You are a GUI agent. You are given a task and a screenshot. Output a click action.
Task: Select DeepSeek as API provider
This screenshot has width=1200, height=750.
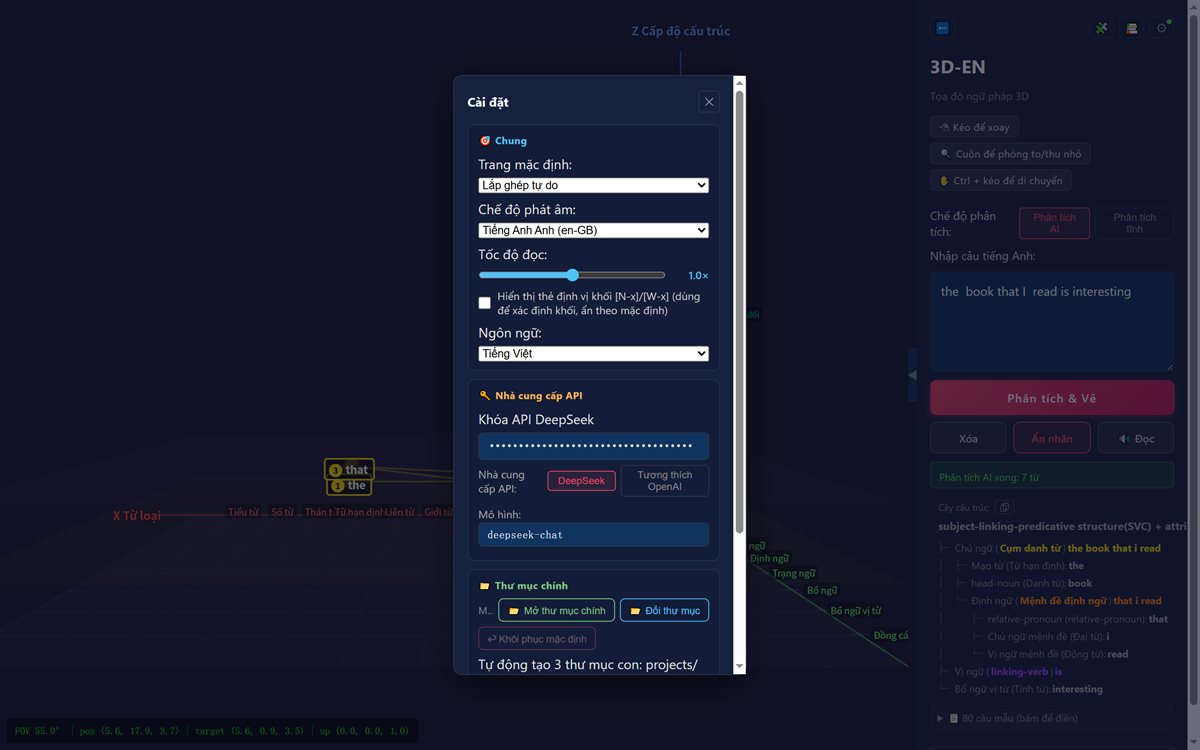pyautogui.click(x=581, y=481)
